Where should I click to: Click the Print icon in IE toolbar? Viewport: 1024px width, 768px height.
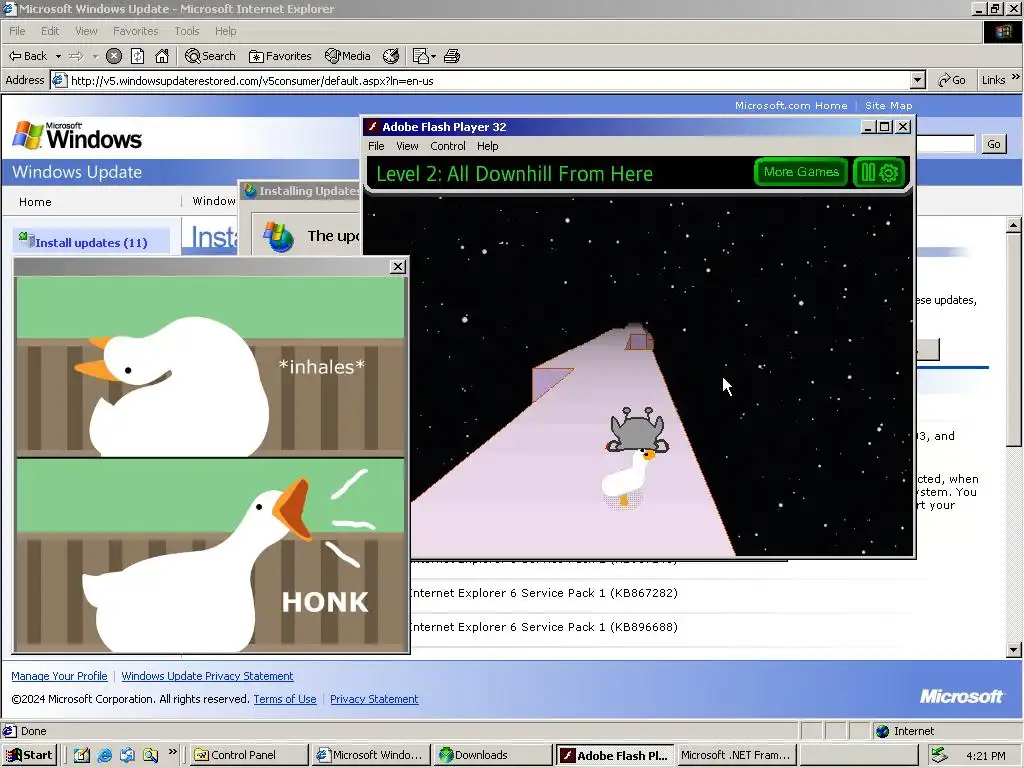[452, 56]
